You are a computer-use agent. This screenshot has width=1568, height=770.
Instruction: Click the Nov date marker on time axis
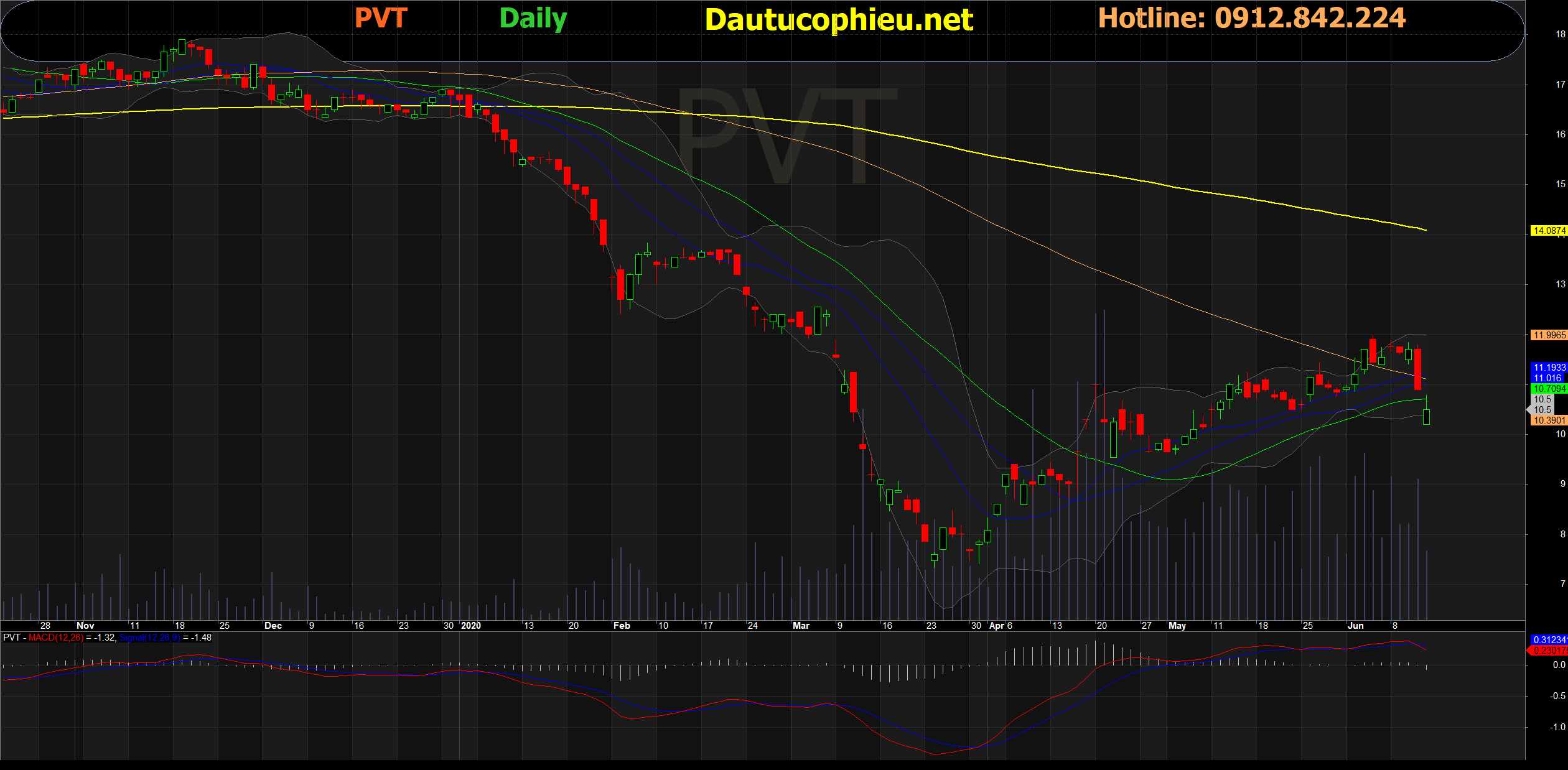85,626
